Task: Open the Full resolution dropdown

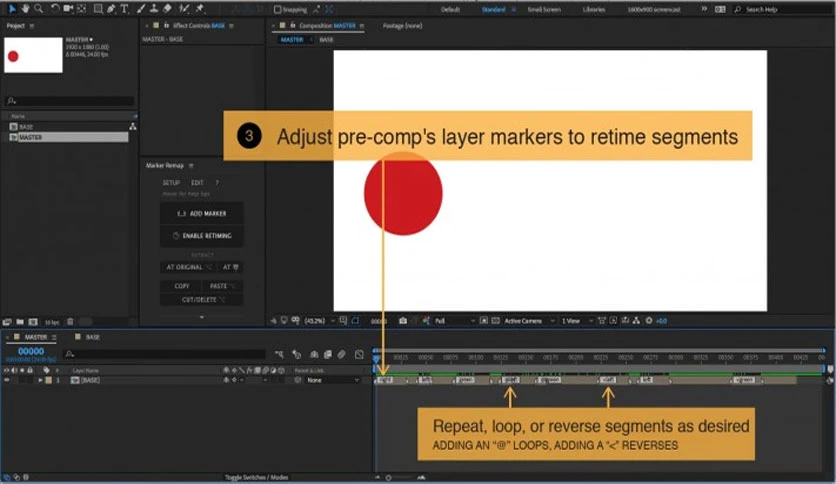Action: [x=454, y=321]
